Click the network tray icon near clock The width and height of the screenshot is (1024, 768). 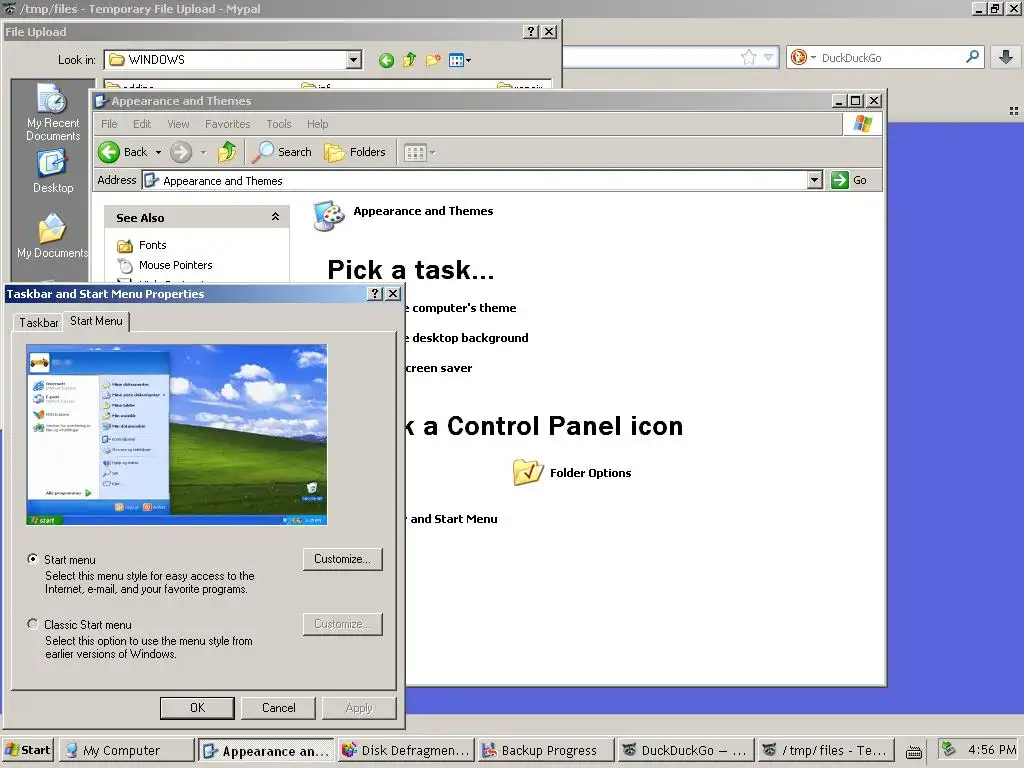pyautogui.click(x=949, y=749)
